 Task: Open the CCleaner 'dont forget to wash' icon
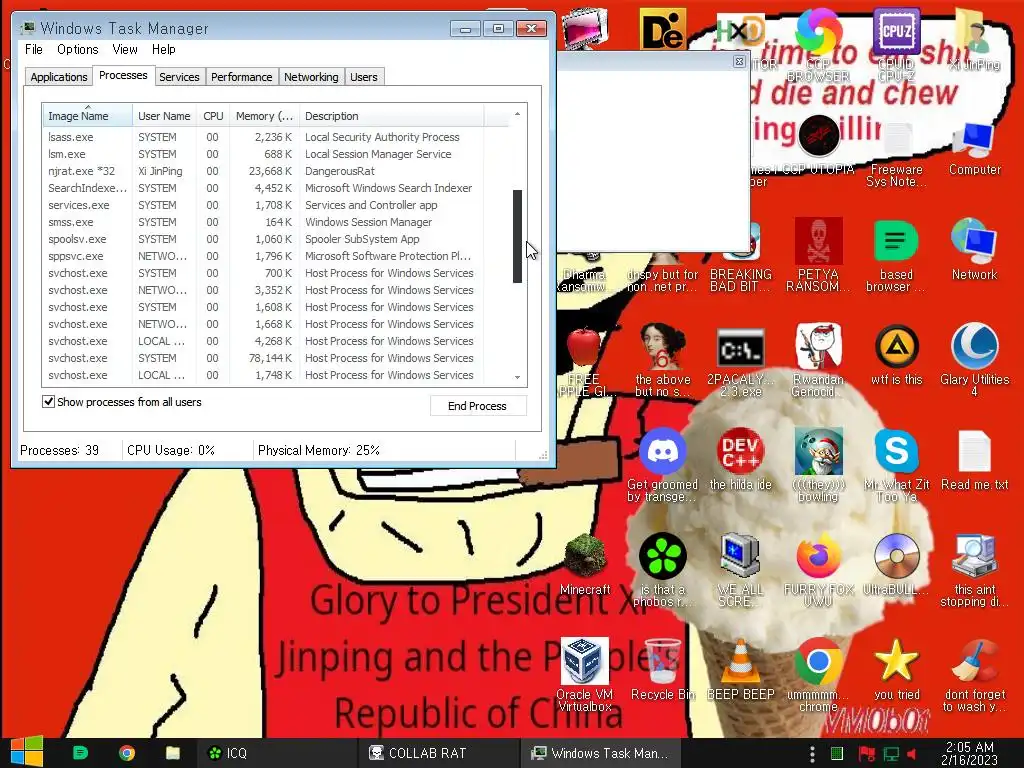[974, 661]
